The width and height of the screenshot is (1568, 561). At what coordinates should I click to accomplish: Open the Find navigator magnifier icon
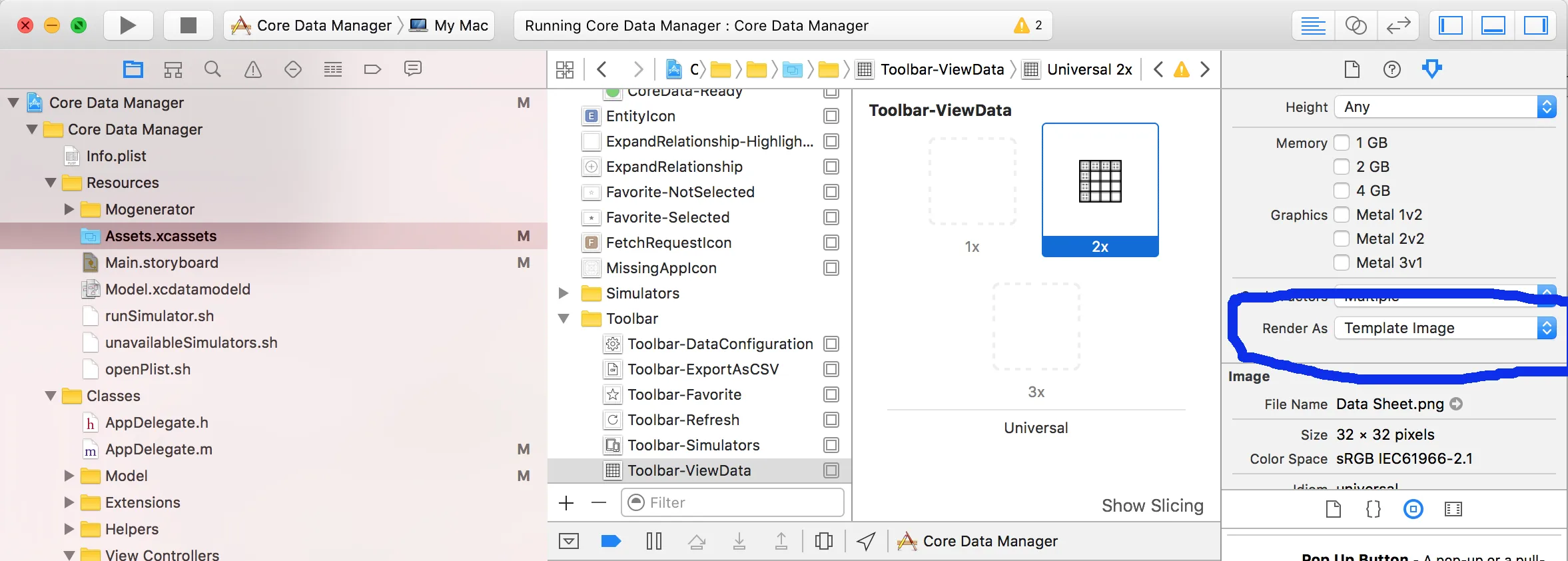click(x=212, y=69)
